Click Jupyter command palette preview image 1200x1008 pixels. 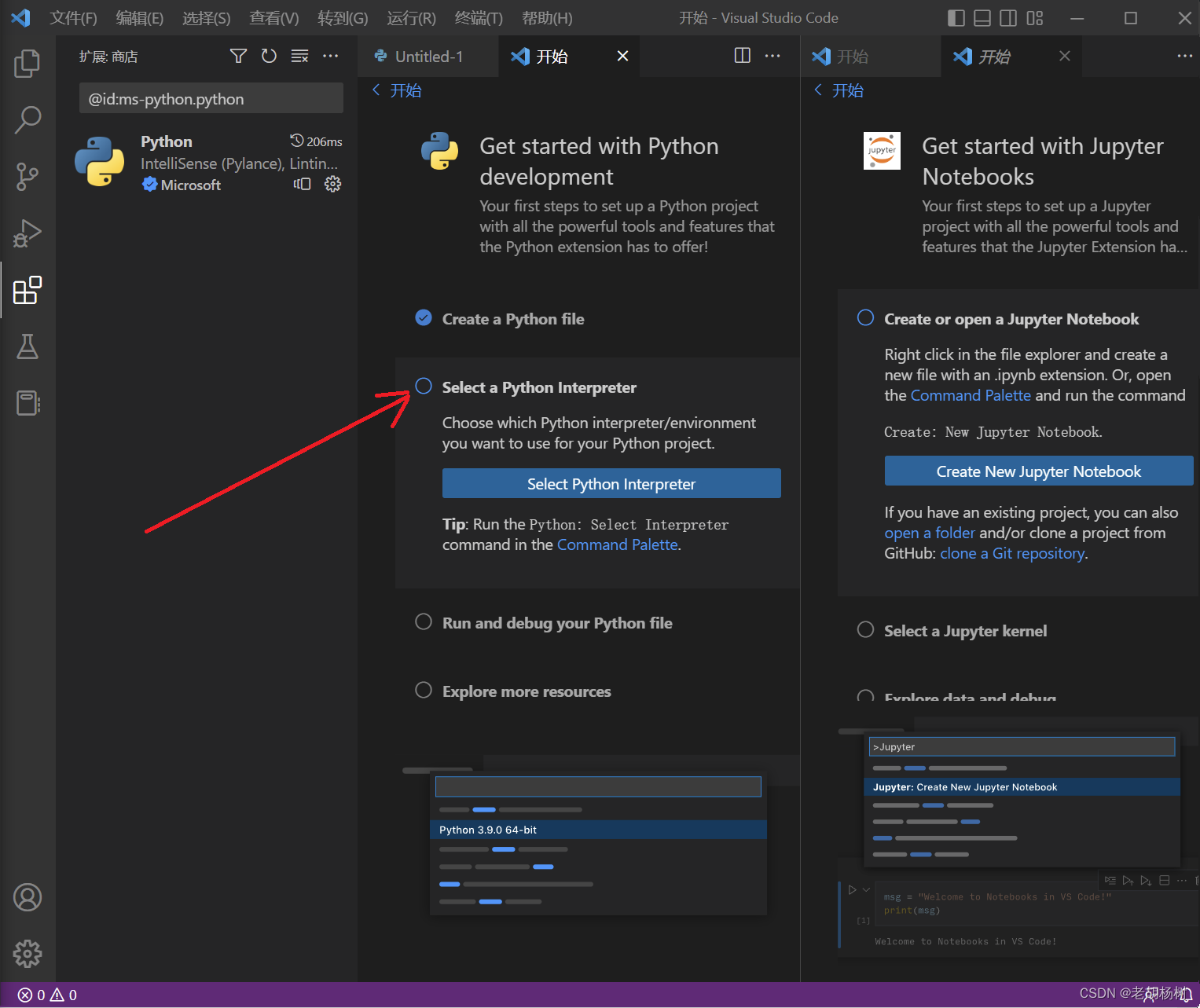click(1022, 800)
